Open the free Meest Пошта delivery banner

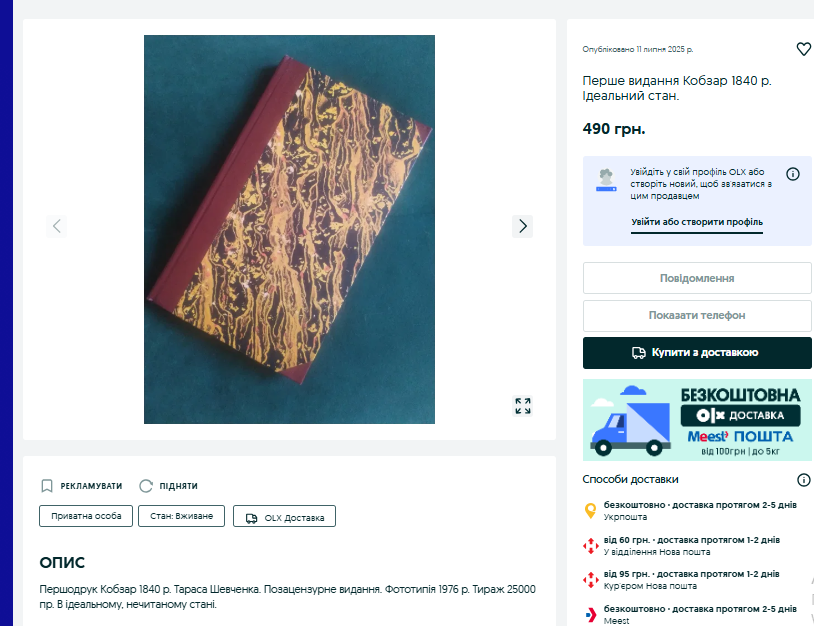tap(697, 420)
